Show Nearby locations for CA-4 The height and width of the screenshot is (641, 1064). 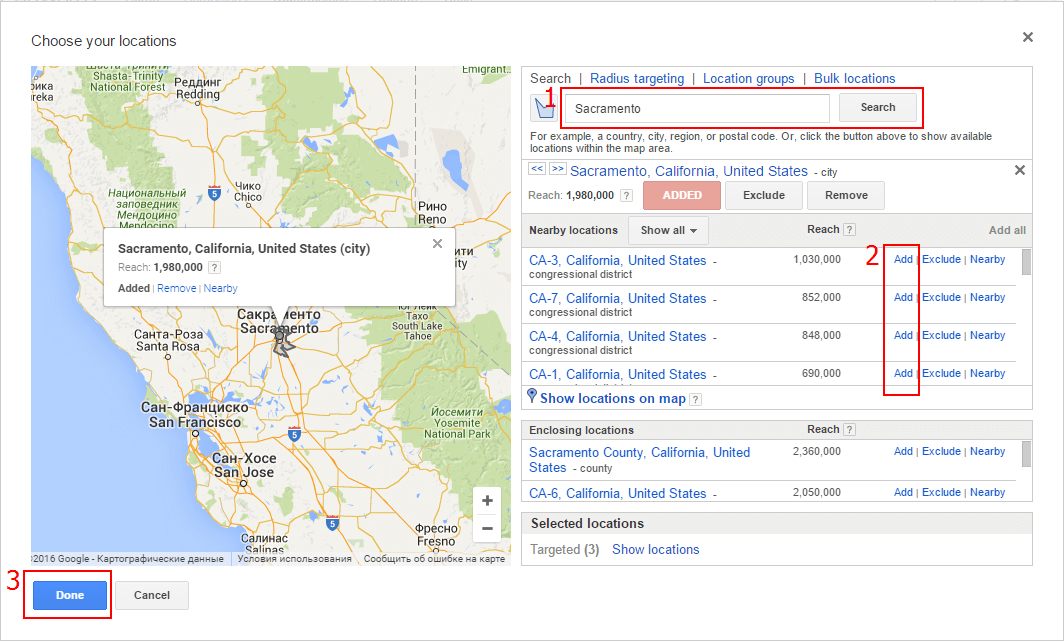point(987,335)
